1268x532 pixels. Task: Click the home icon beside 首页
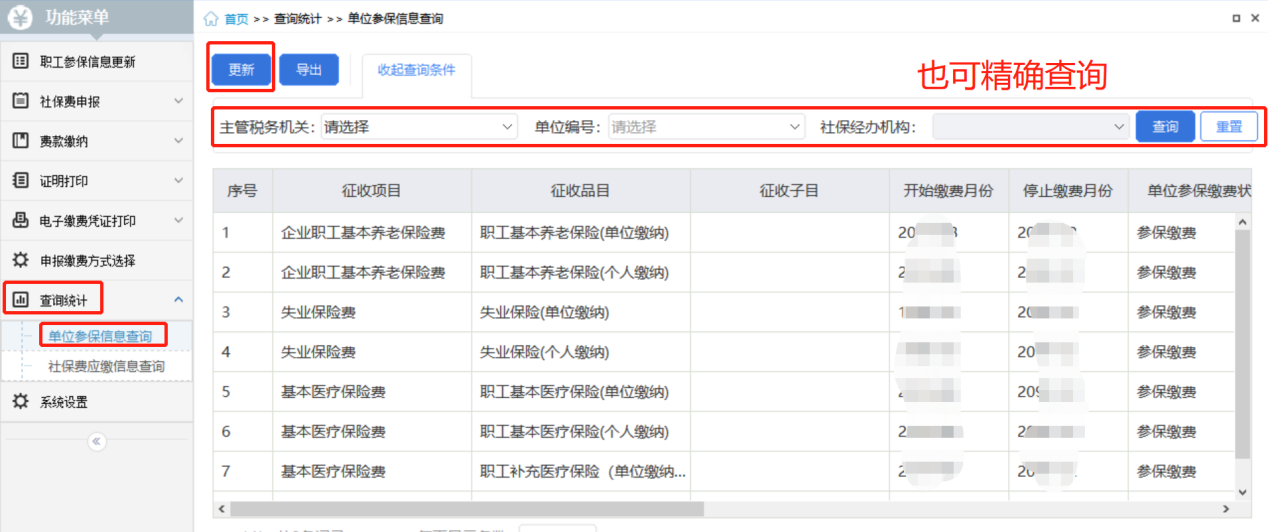211,19
